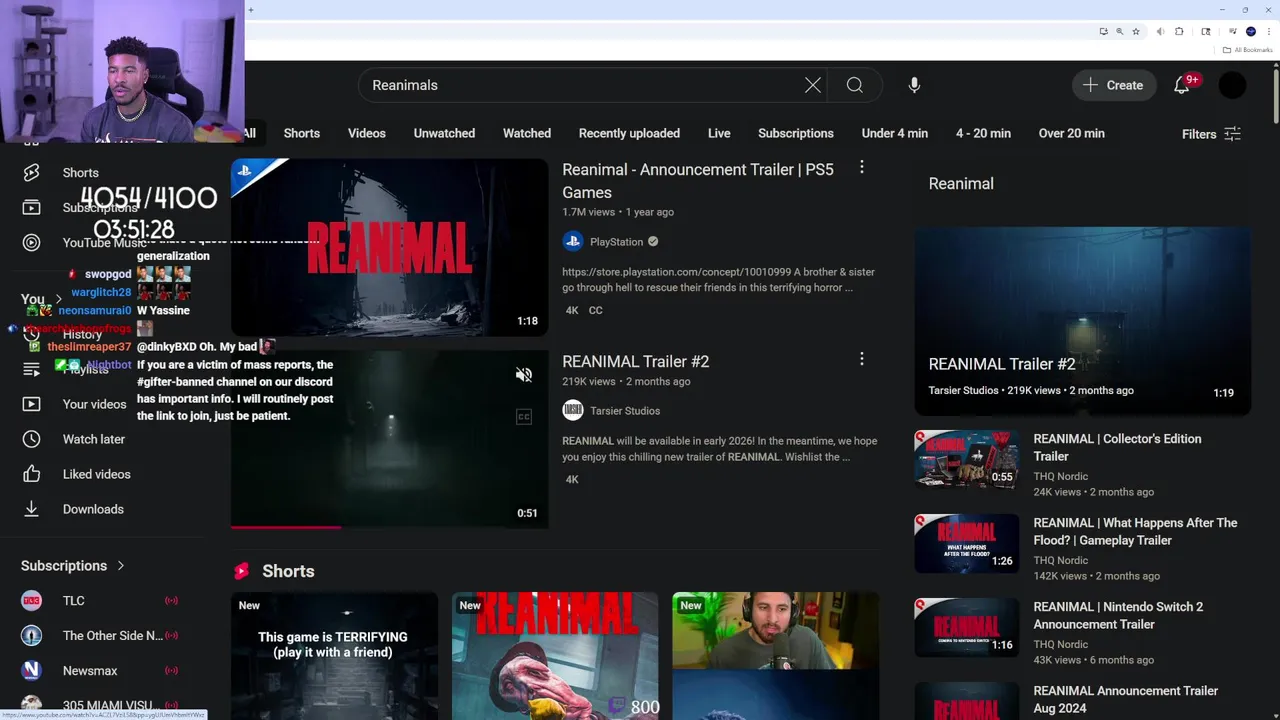The height and width of the screenshot is (720, 1280).
Task: Open the Nintendo Switch 2 trailer thumbnail
Action: coord(967,626)
